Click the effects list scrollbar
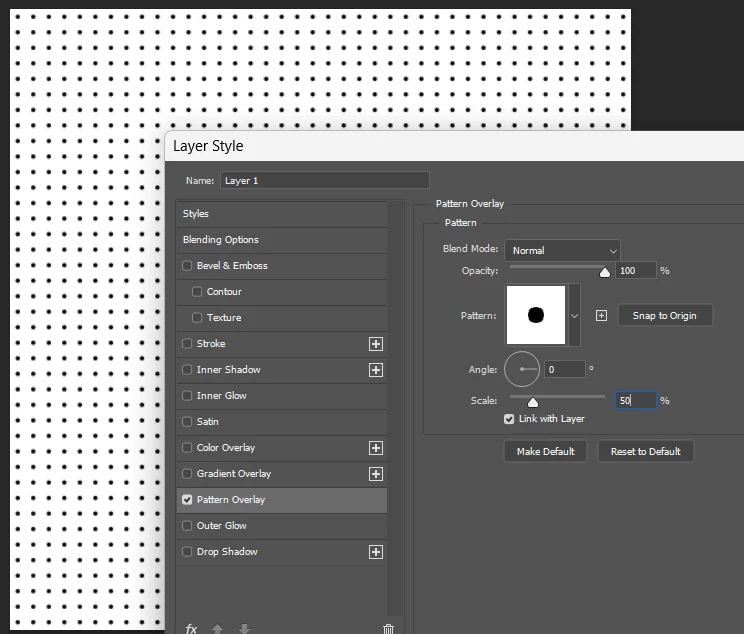 click(x=395, y=408)
